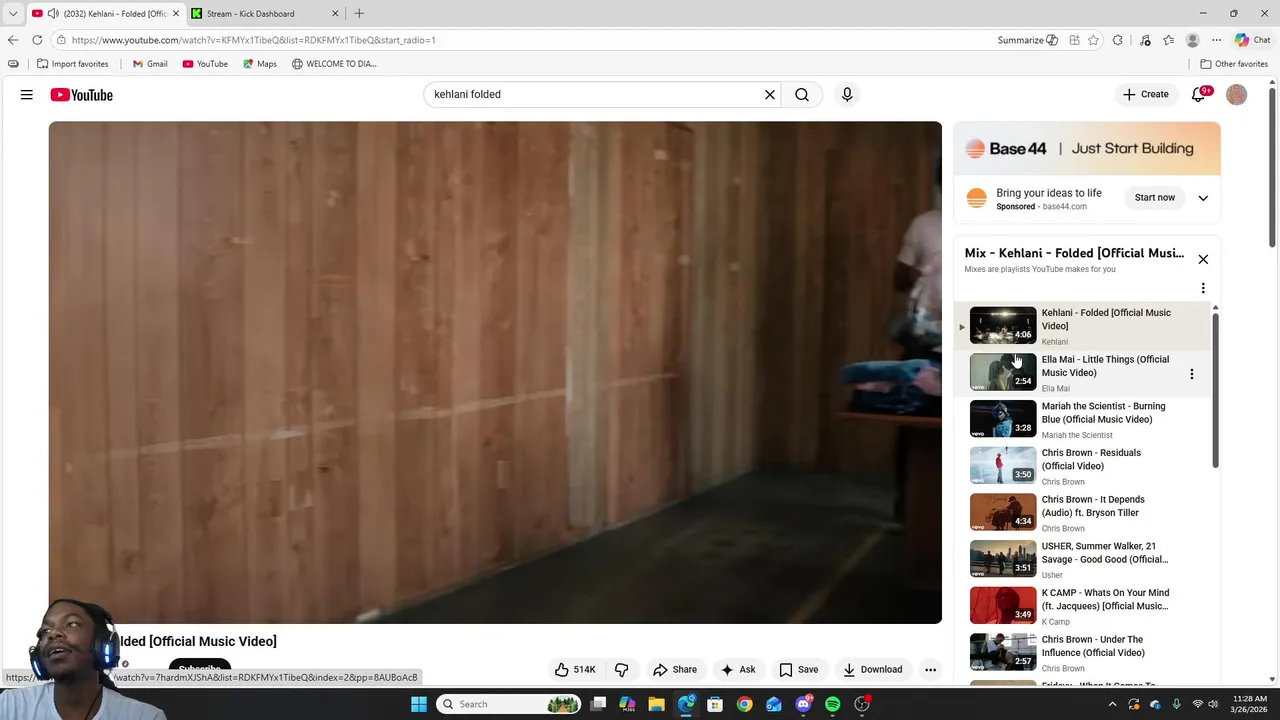Click the Base44 banner ad image
This screenshot has width=1280, height=720.
[1087, 149]
